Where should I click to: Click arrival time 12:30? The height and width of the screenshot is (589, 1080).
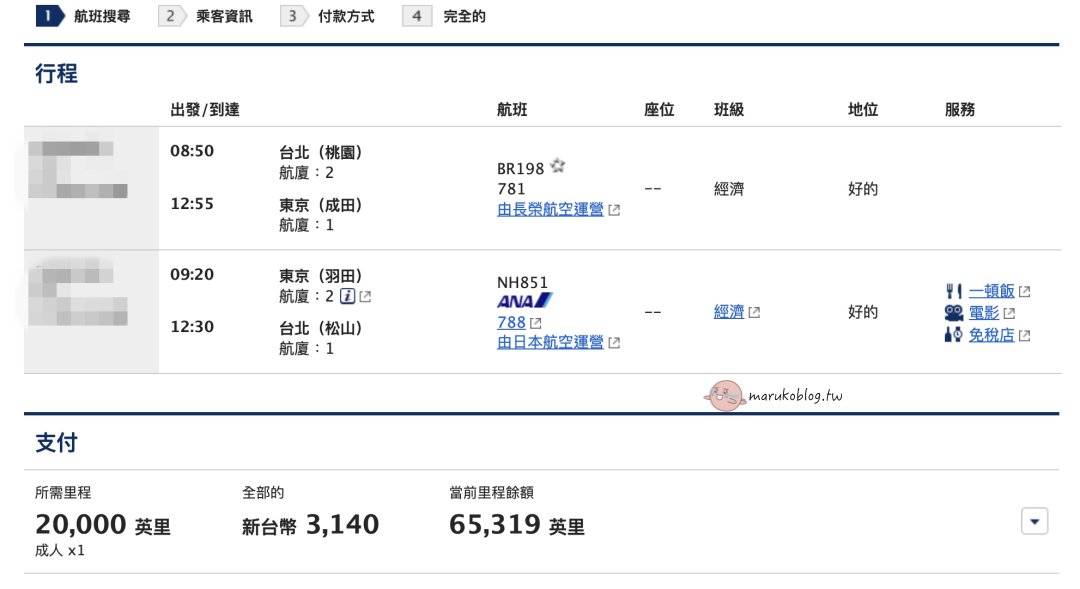pyautogui.click(x=192, y=327)
